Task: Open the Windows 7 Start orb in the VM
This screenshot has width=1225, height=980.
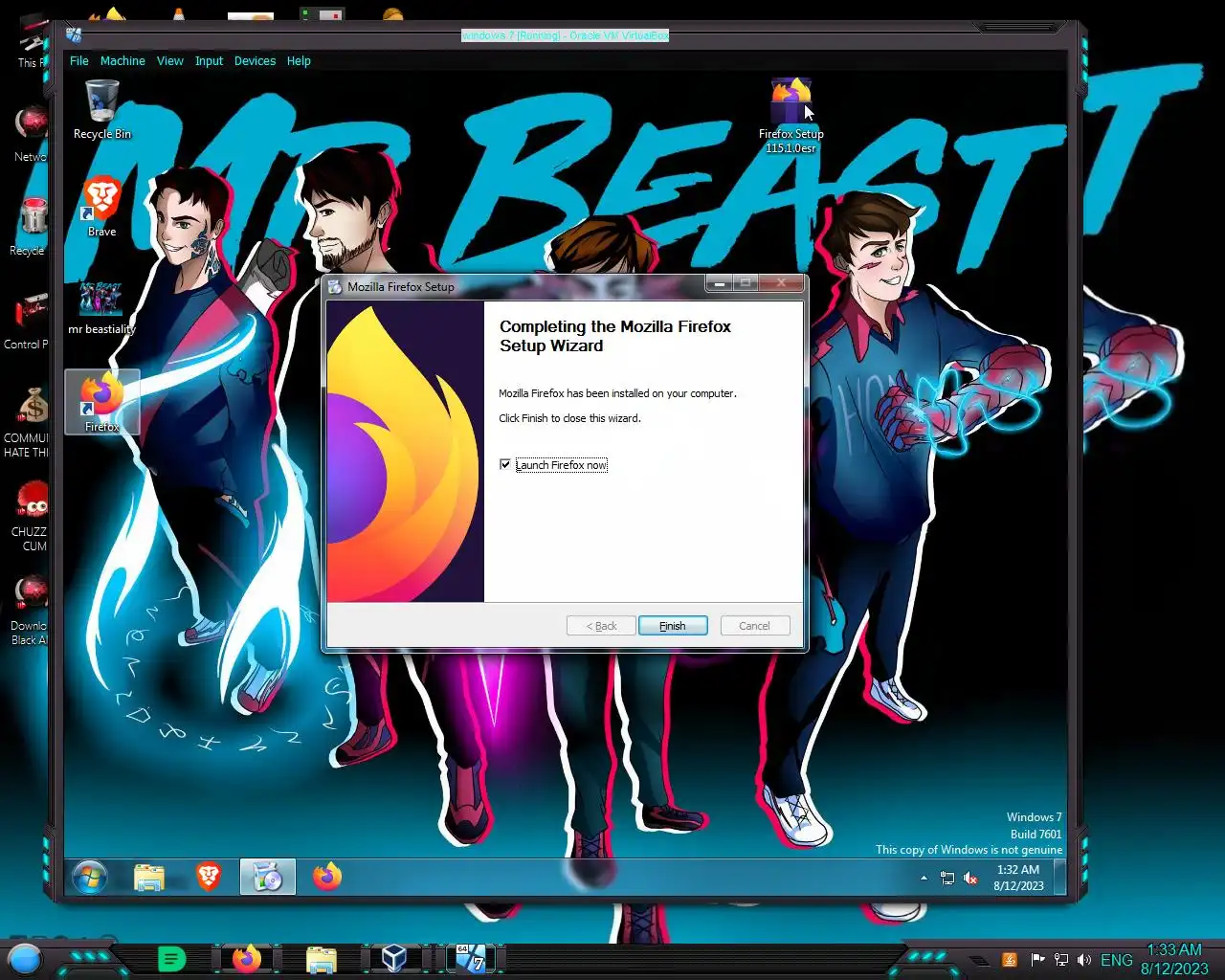Action: point(90,877)
